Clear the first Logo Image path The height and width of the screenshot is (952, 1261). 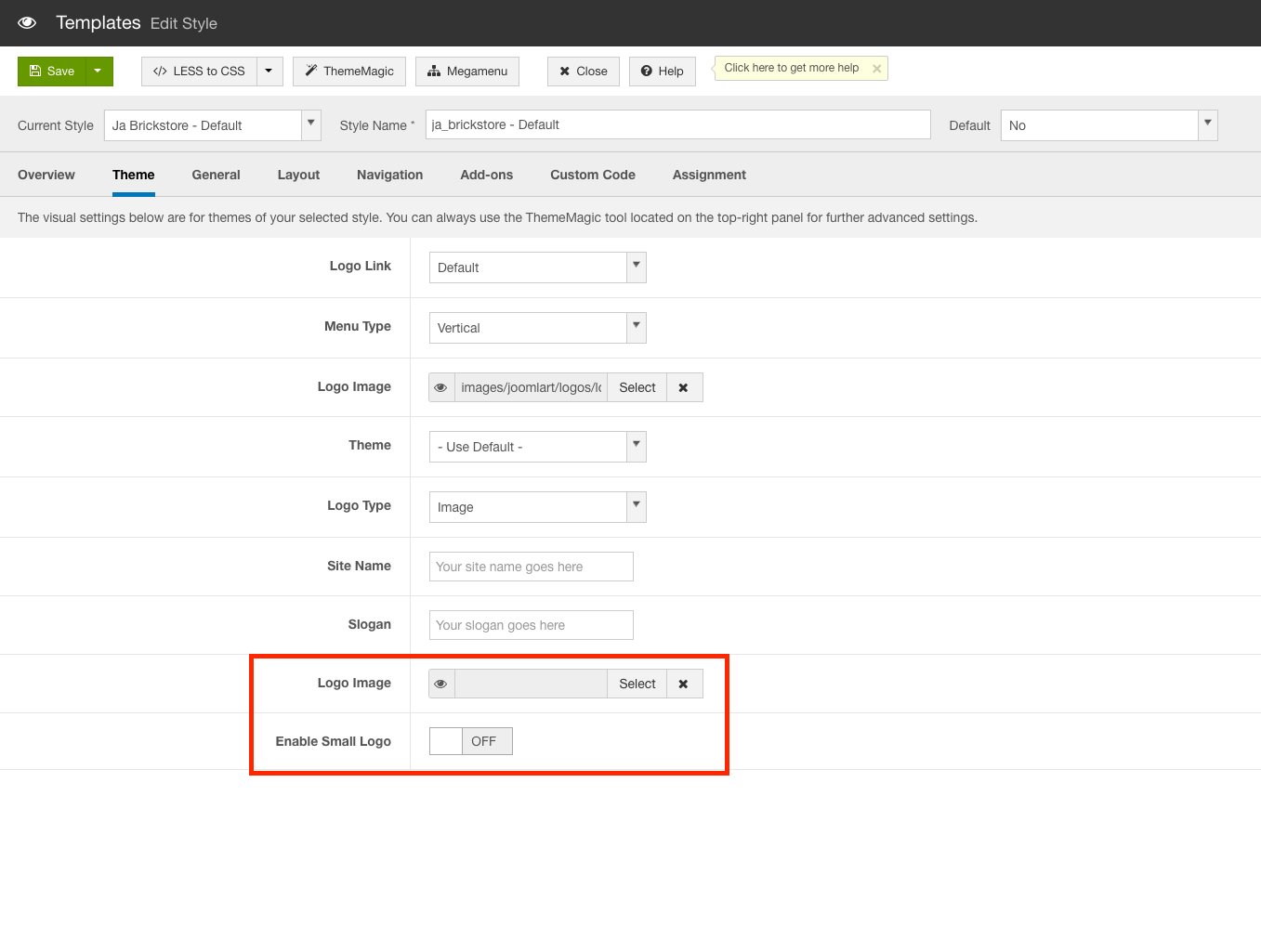(684, 387)
